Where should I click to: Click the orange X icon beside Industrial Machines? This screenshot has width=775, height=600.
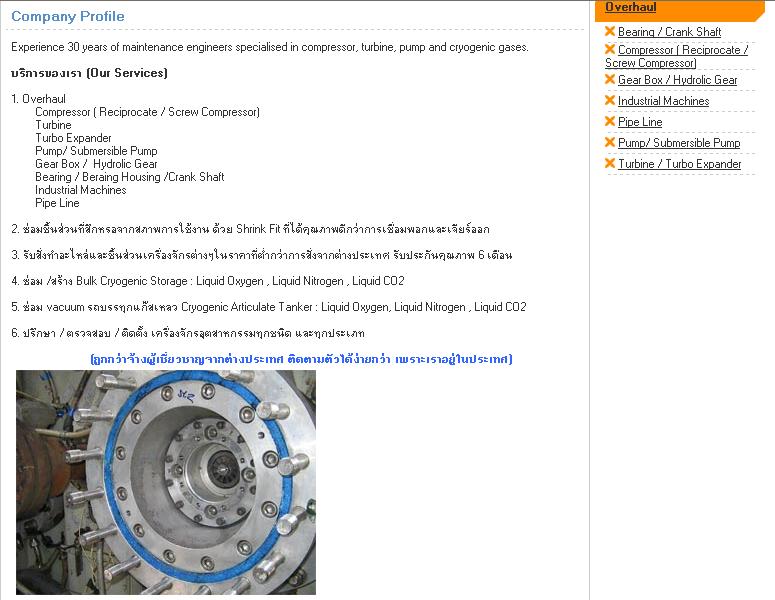[x=610, y=100]
